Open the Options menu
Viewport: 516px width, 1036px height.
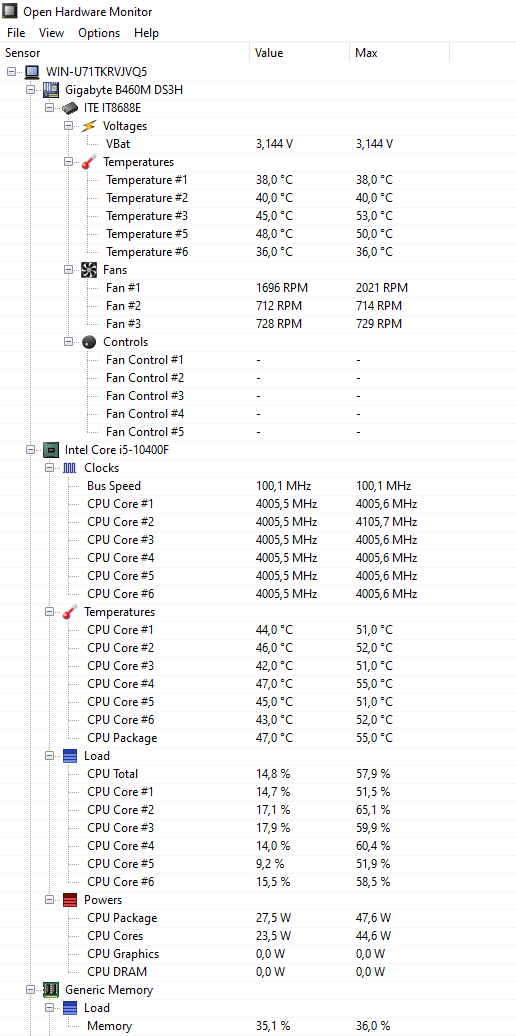(x=99, y=32)
